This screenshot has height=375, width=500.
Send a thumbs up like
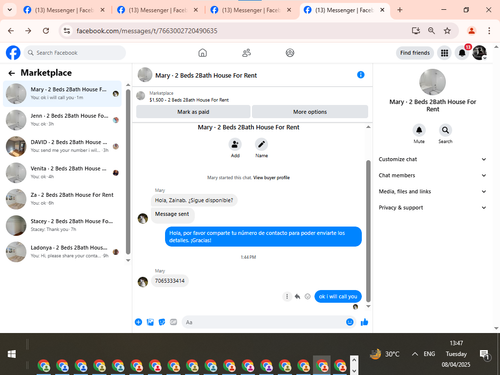(364, 322)
